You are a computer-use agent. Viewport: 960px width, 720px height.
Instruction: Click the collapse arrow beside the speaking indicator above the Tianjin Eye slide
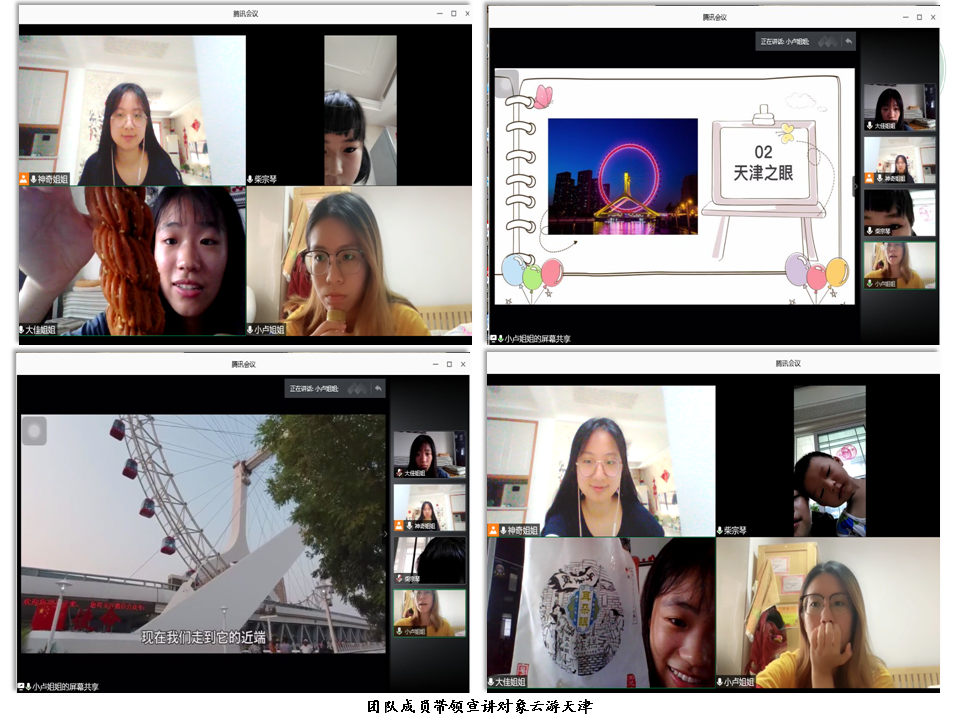[x=848, y=41]
